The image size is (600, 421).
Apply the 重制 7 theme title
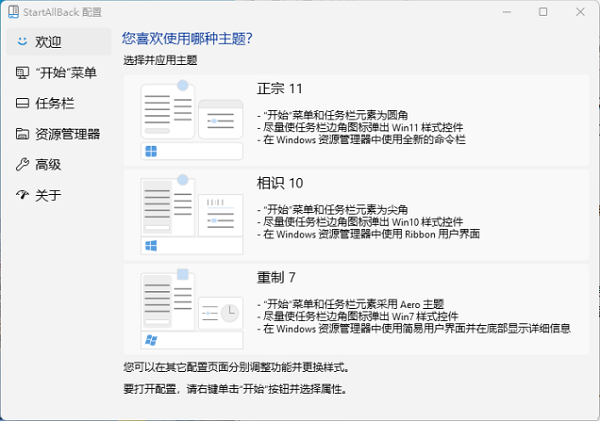coord(274,275)
